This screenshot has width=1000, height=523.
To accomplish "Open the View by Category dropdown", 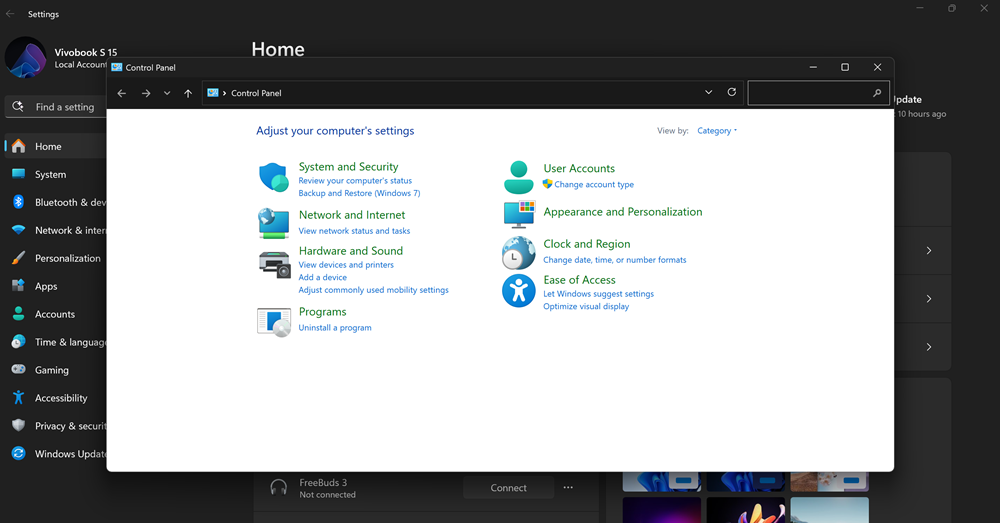I will click(717, 131).
